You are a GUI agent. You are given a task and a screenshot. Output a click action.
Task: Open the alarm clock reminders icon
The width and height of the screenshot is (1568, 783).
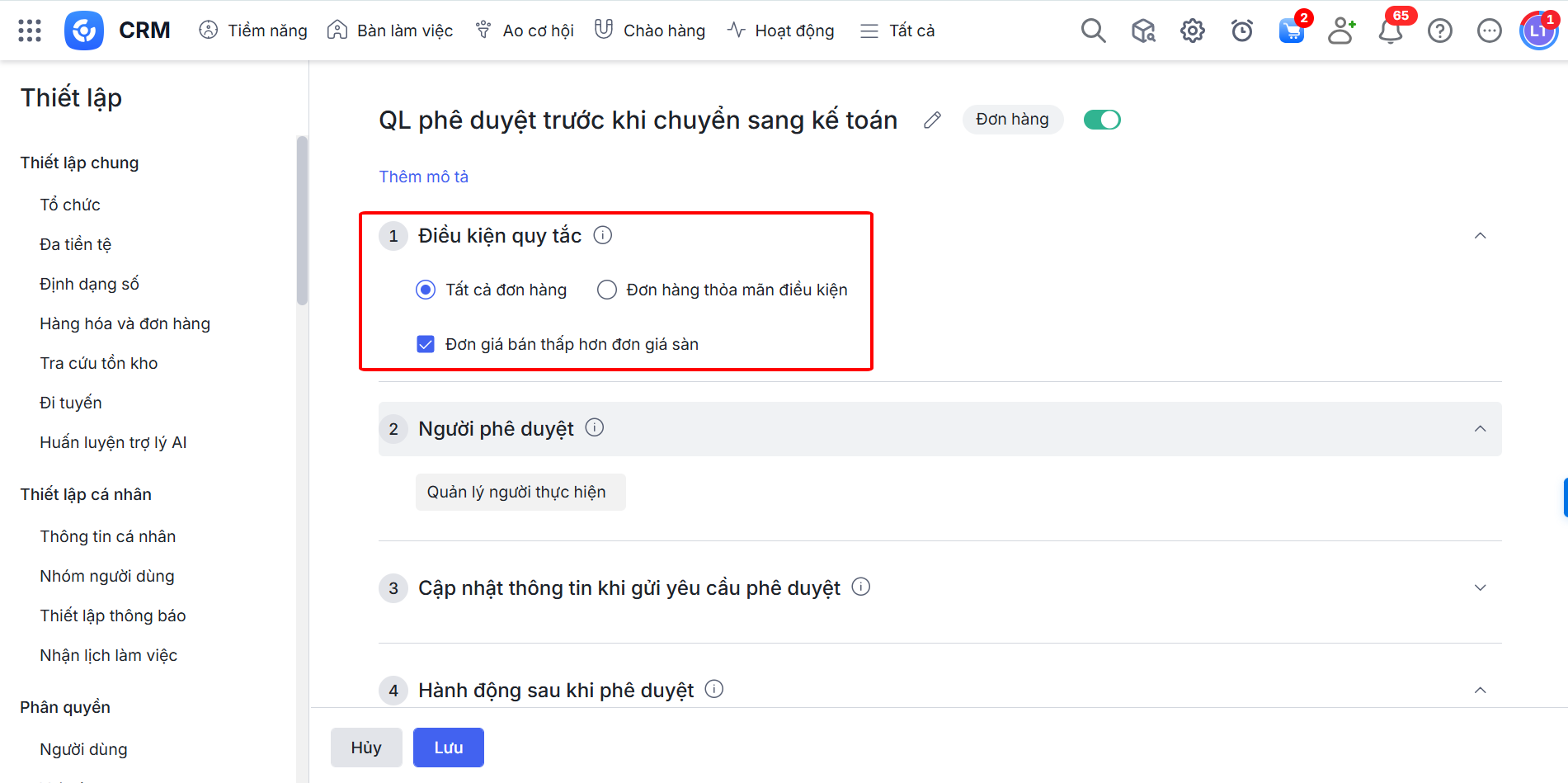pos(1241,31)
